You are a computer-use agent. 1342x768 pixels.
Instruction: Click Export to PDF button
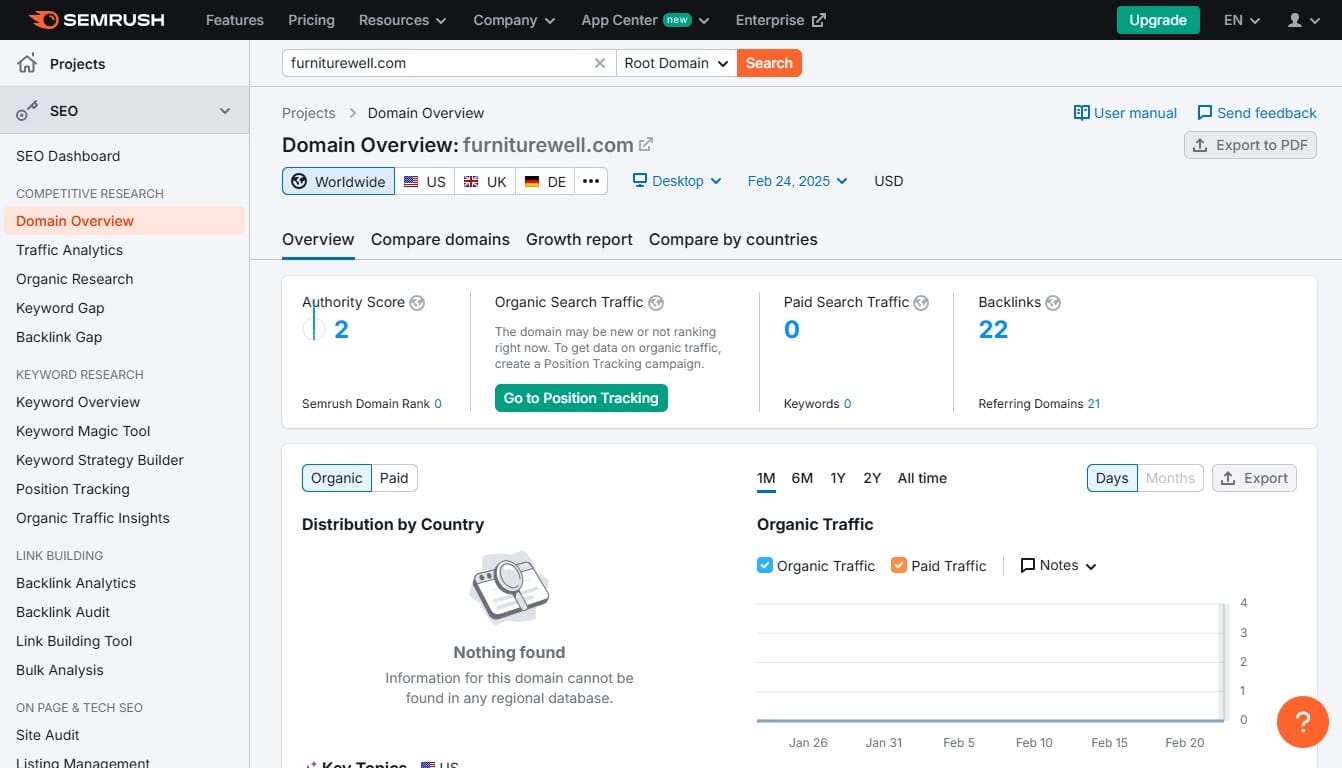[x=1250, y=145]
